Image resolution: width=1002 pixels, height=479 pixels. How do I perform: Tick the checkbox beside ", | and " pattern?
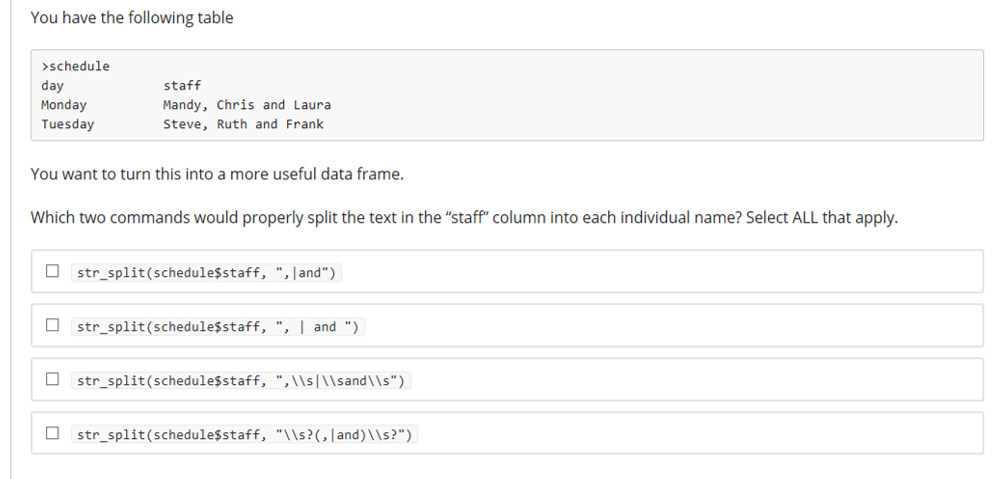tap(52, 326)
